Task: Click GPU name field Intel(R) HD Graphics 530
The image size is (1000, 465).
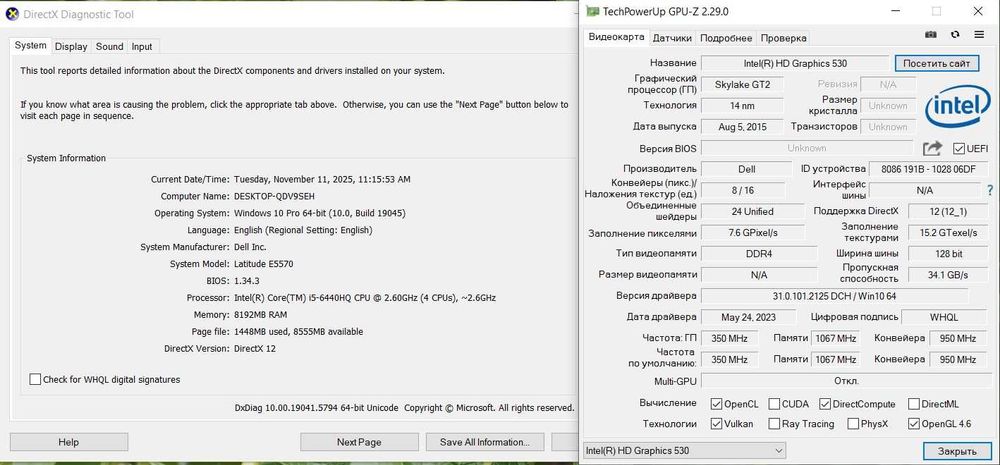Action: point(795,63)
